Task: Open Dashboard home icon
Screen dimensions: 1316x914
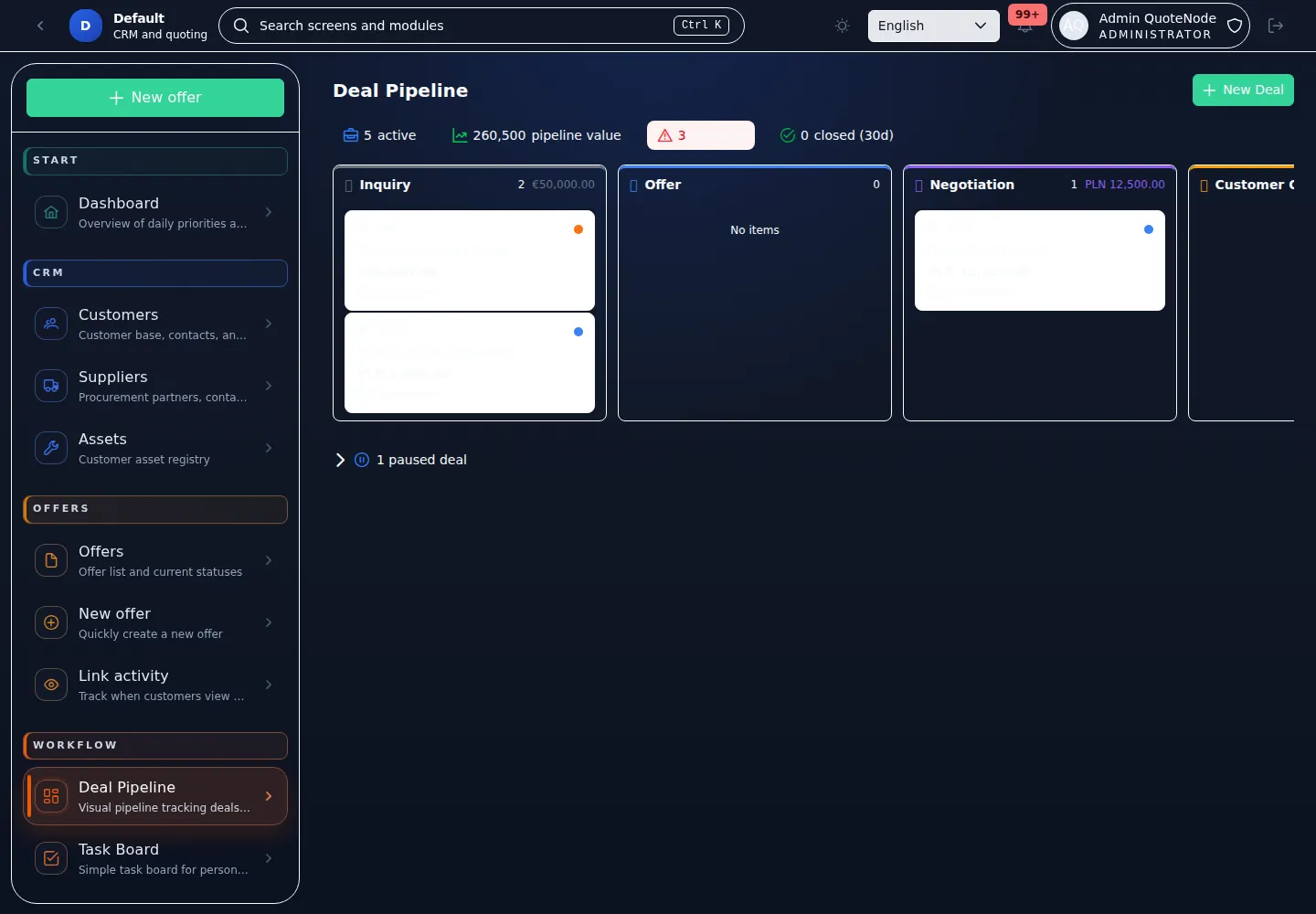Action: 51,212
